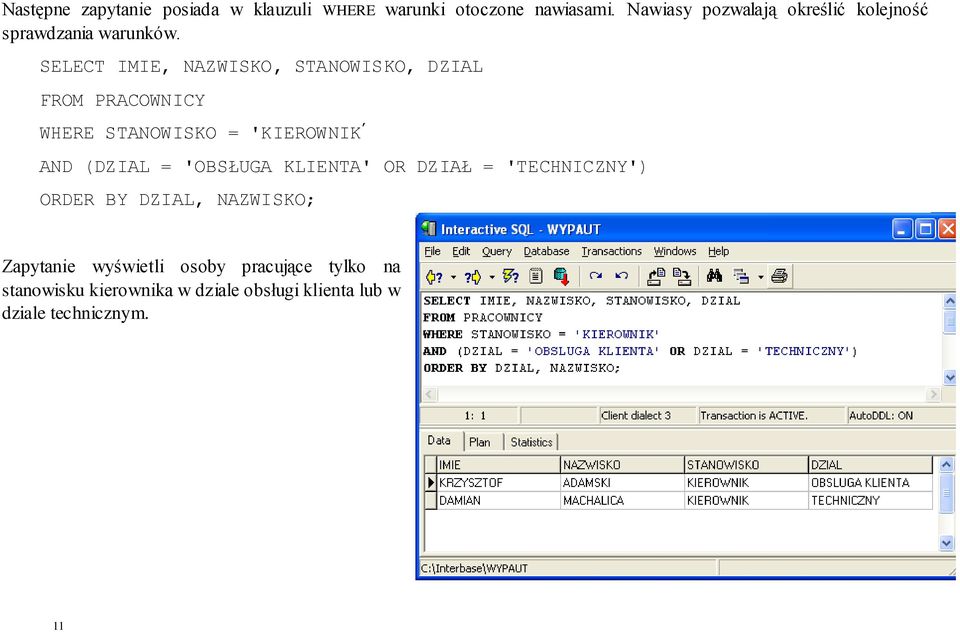The width and height of the screenshot is (960, 632).
Task: Click the query plan document icon
Action: [536, 277]
